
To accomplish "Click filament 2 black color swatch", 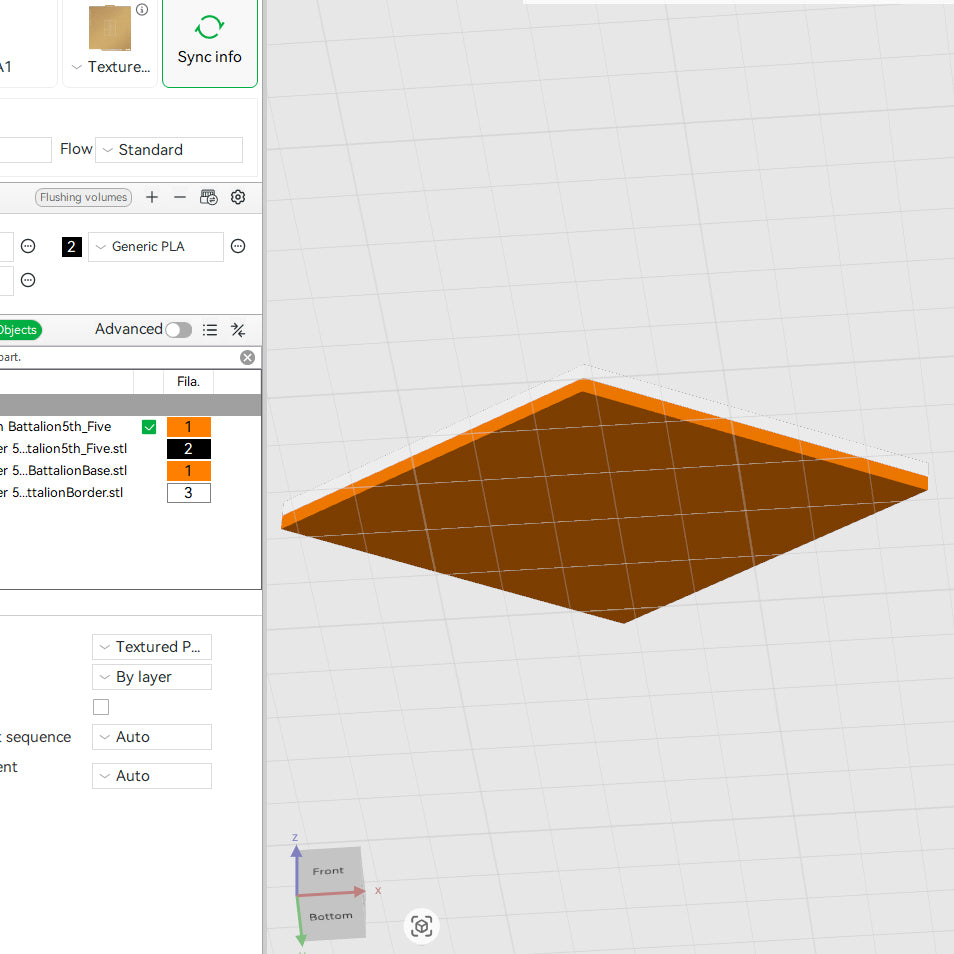I will pos(70,246).
